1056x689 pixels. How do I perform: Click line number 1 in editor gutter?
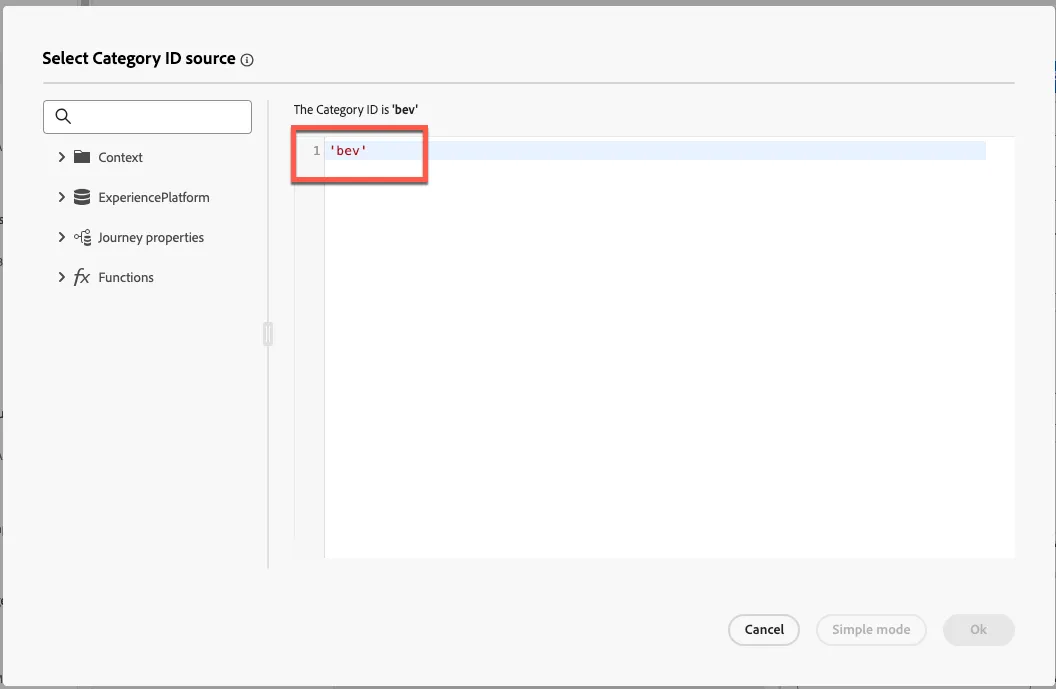(x=316, y=151)
